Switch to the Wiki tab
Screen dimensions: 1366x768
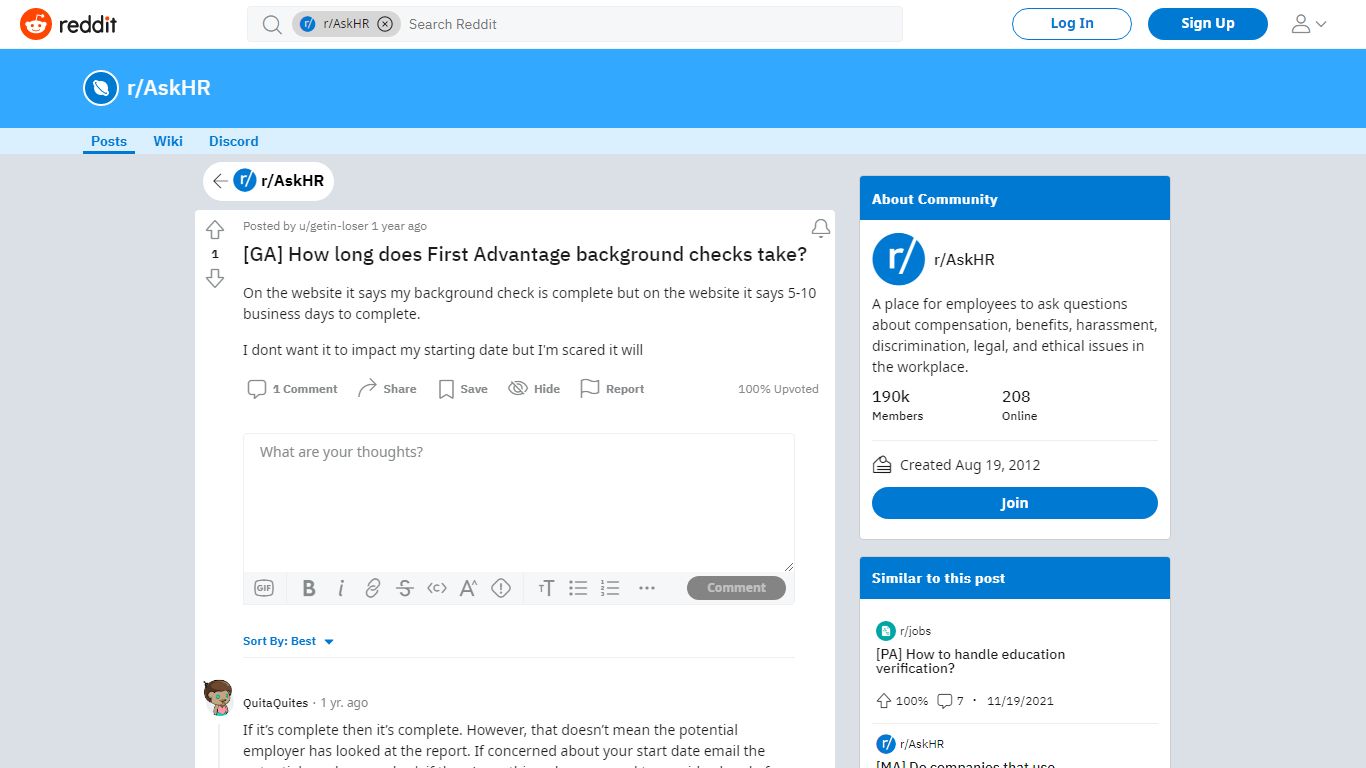point(168,141)
